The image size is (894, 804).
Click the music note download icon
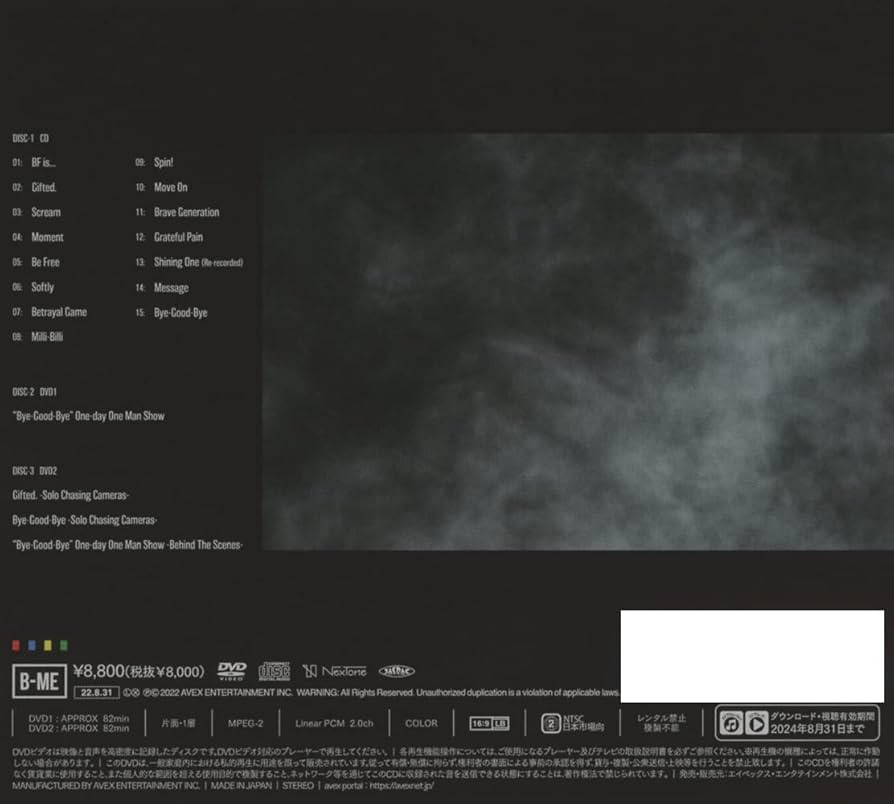[732, 722]
